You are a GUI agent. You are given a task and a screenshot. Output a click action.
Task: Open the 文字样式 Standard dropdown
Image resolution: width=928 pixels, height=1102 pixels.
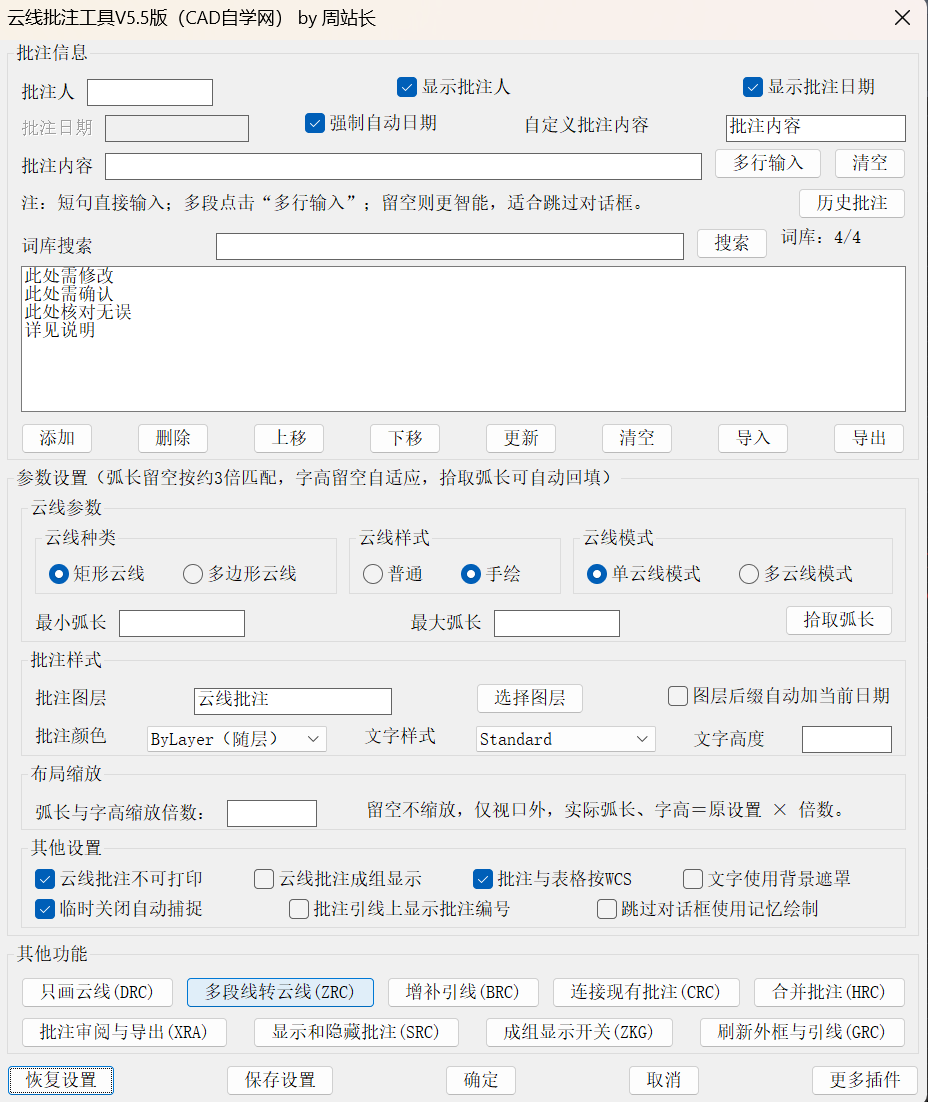(565, 739)
